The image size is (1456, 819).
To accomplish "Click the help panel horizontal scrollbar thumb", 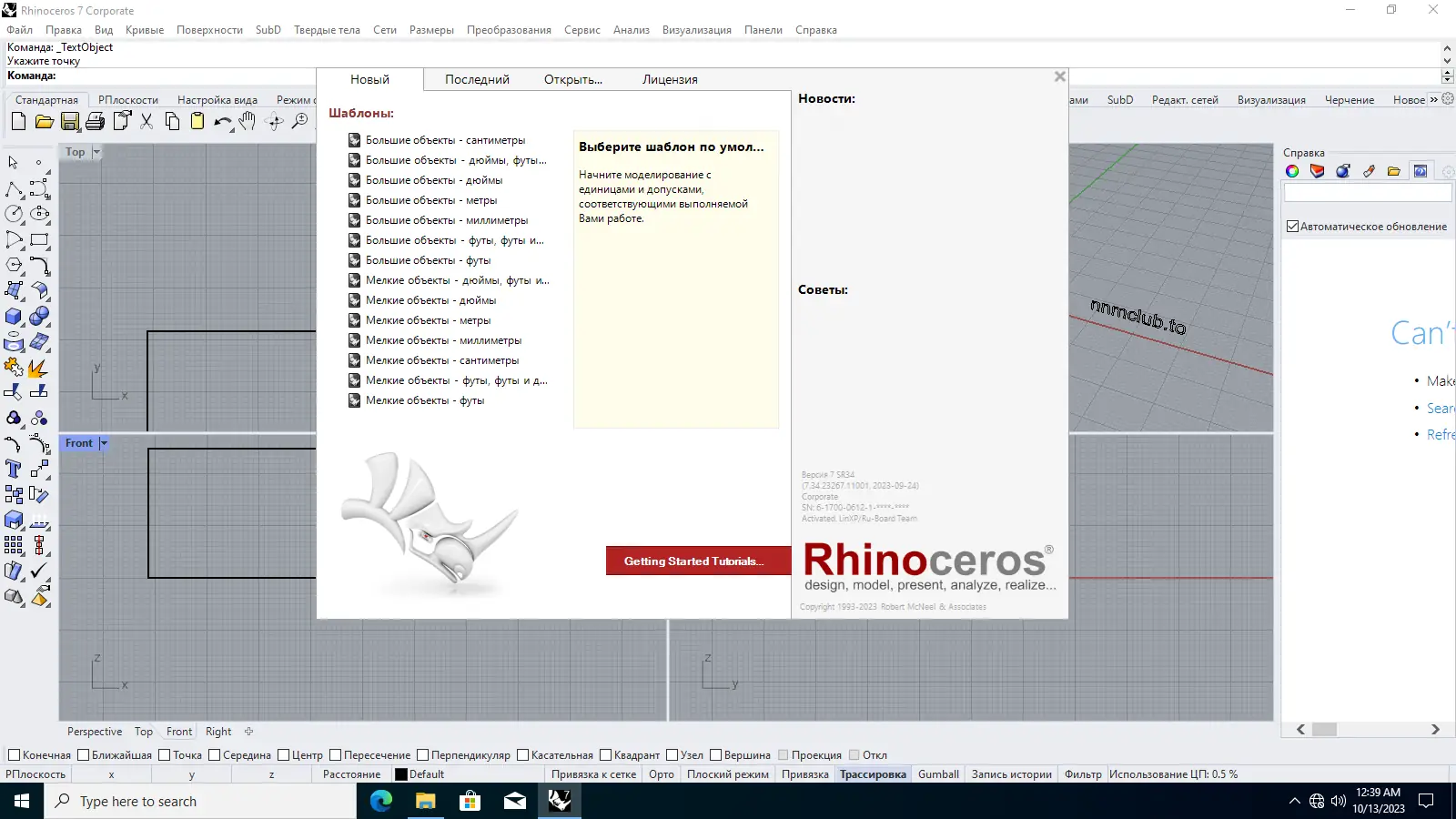I will 1324,729.
